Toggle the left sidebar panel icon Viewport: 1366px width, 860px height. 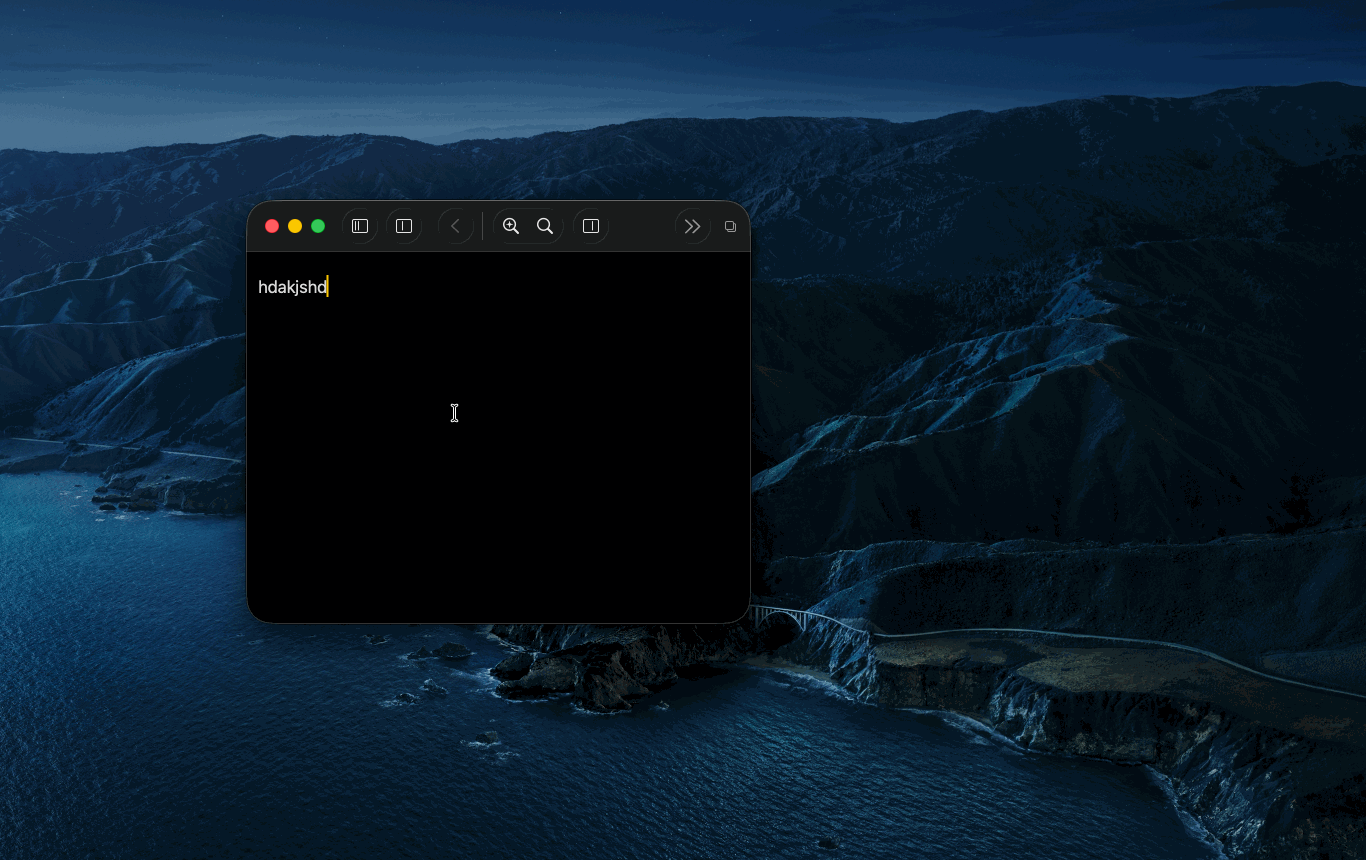point(360,226)
